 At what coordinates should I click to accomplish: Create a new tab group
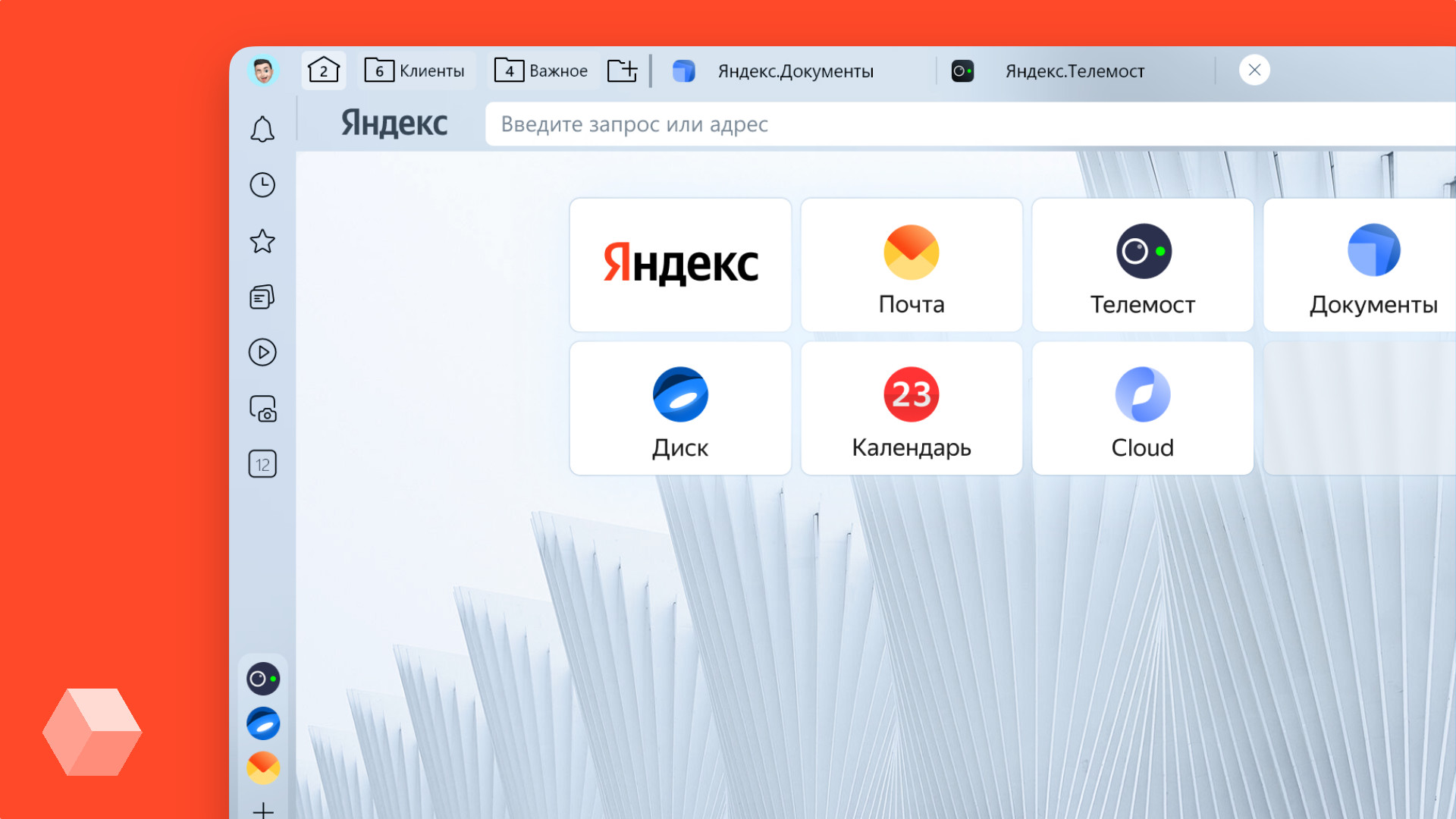[623, 71]
